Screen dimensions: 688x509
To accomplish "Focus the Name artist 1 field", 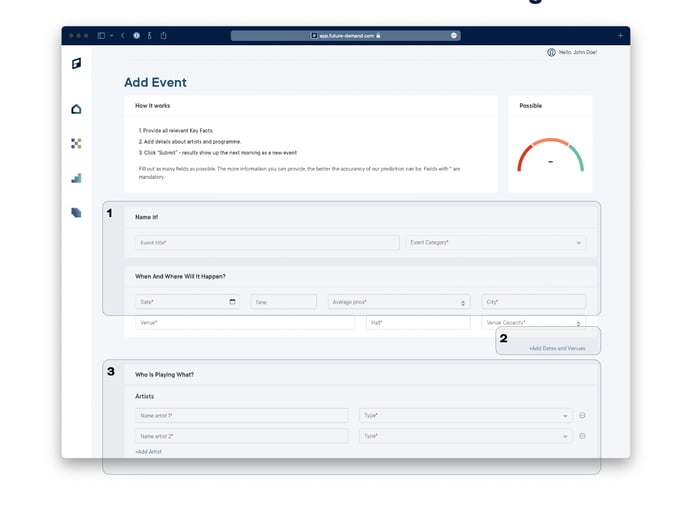I will pyautogui.click(x=242, y=415).
